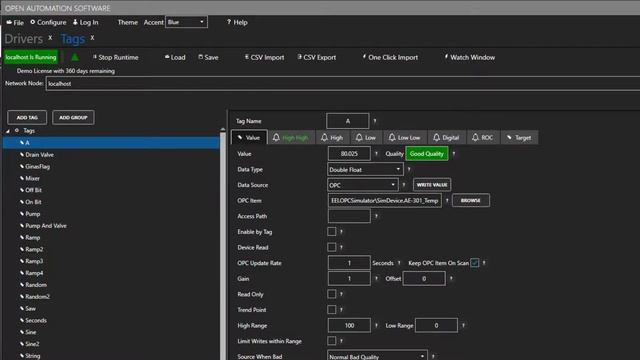Open the ROC alarm tab
Image resolution: width=640 pixels, height=360 pixels.
(482, 138)
